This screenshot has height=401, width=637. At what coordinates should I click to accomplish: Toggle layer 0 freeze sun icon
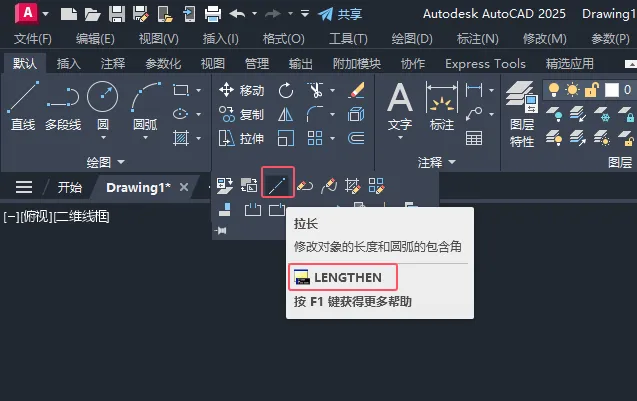tap(572, 90)
